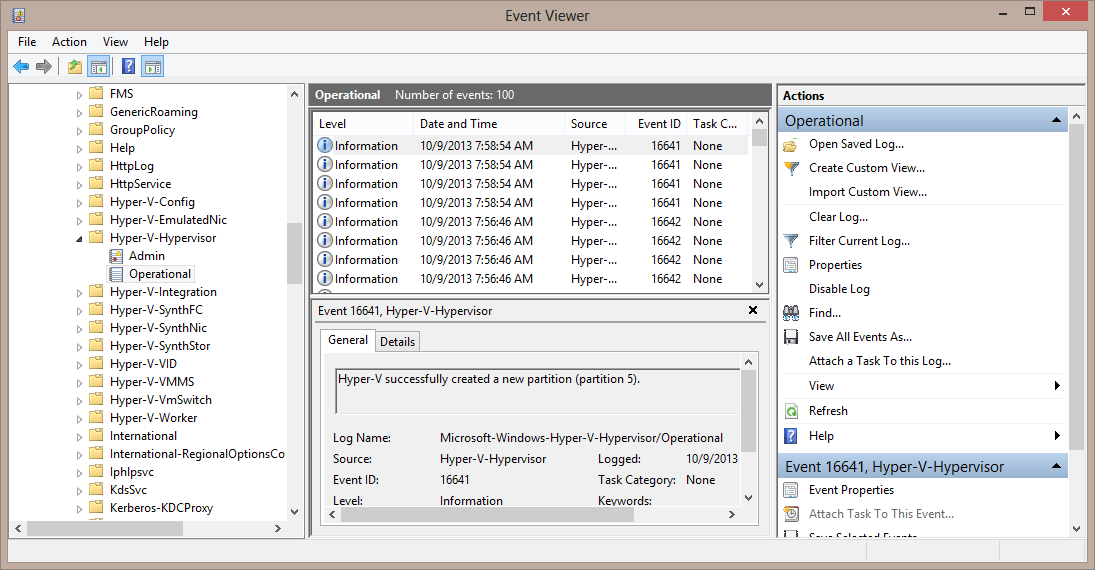Click the Admin log icon in tree
The image size is (1095, 570).
[x=116, y=256]
